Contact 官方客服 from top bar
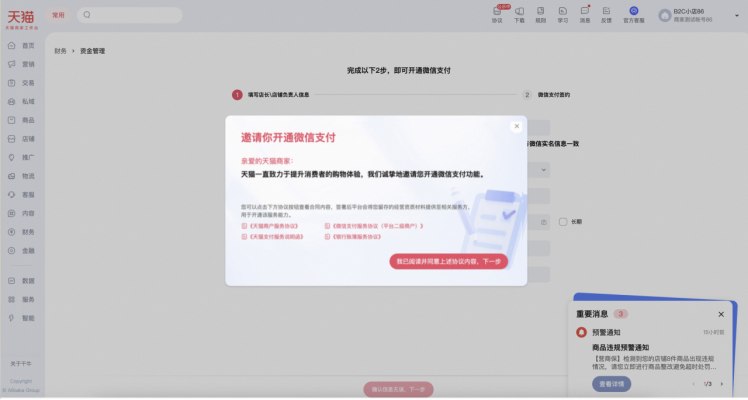 coord(634,15)
